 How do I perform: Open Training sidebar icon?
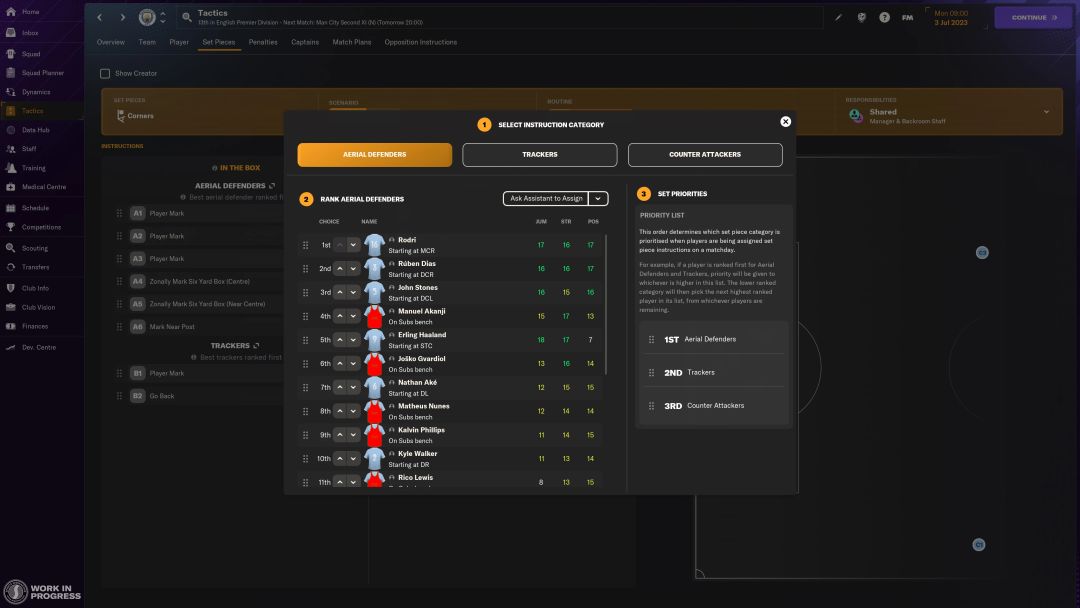click(x=11, y=167)
